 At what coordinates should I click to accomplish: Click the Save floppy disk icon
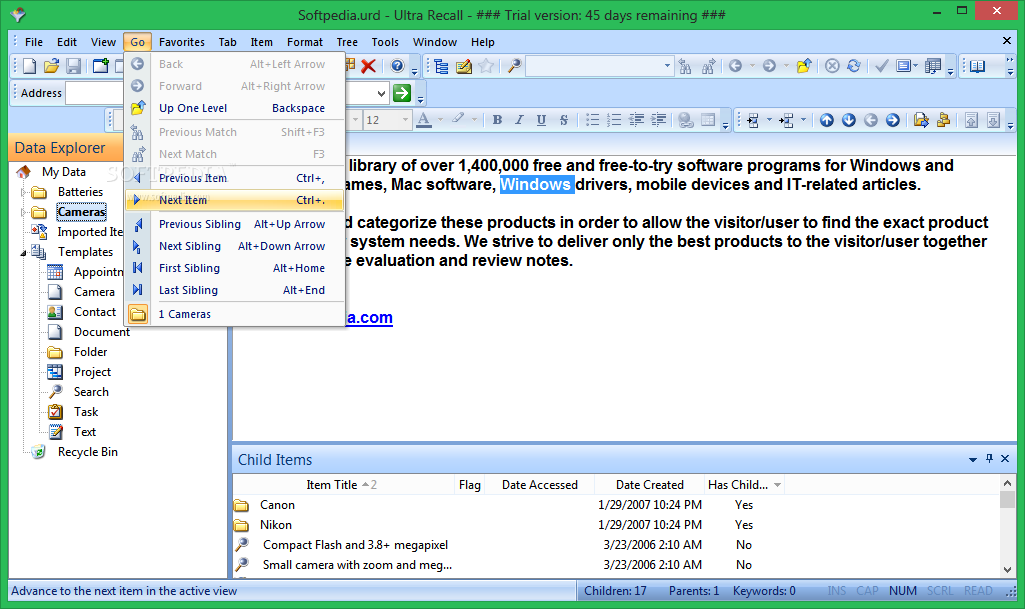[x=74, y=65]
